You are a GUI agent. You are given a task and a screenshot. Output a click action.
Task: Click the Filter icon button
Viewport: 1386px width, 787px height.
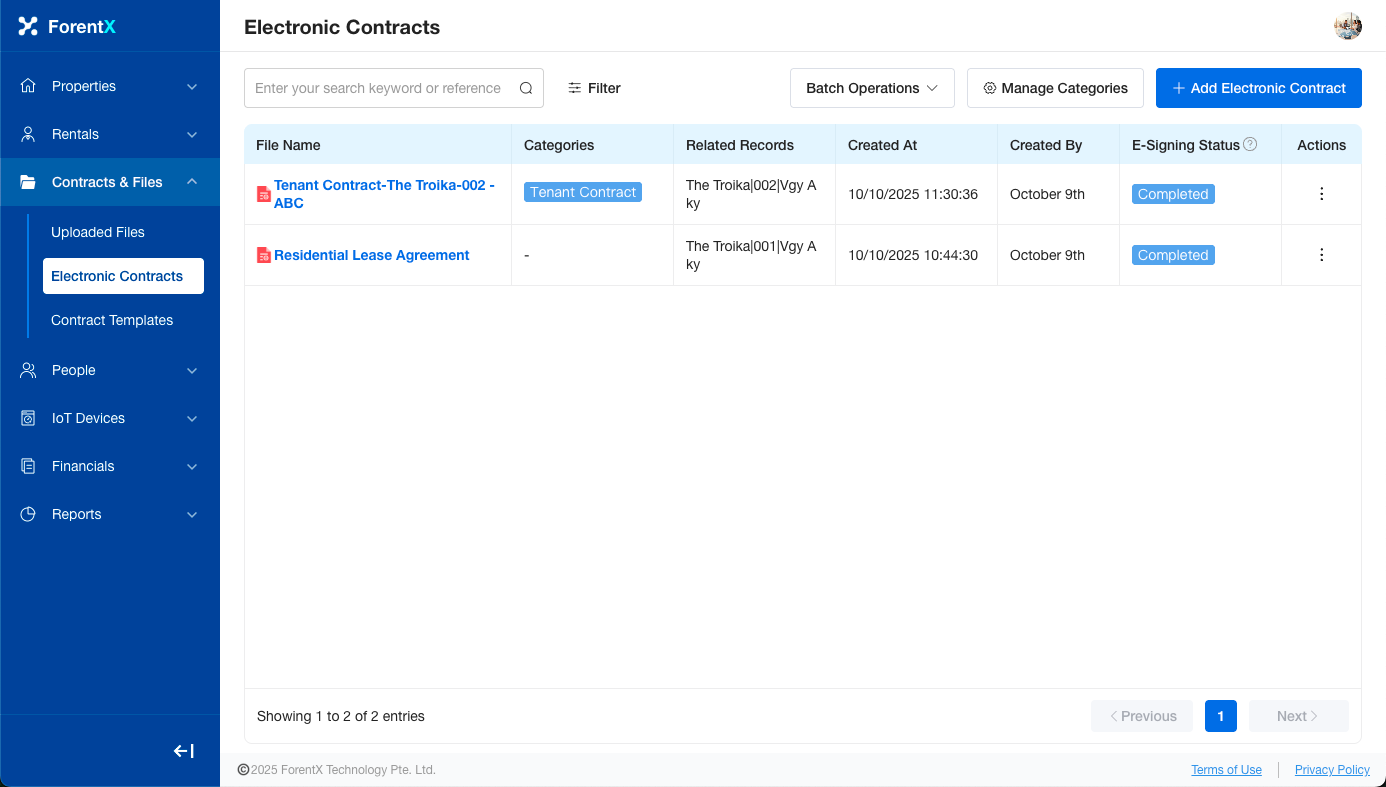point(594,88)
